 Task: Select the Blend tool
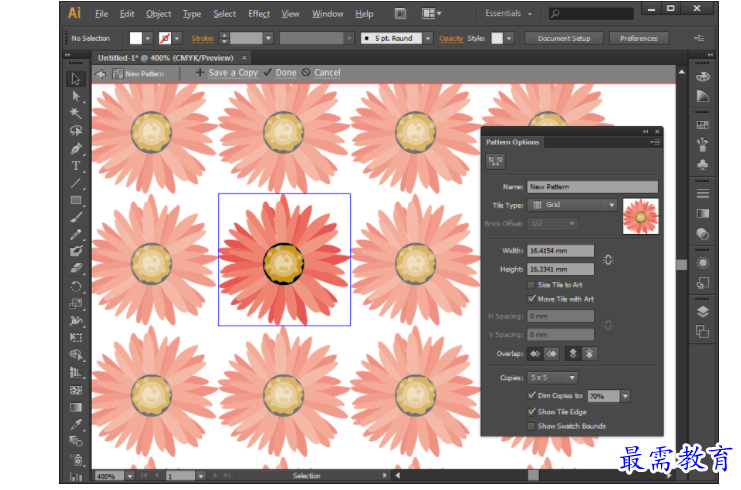76,441
